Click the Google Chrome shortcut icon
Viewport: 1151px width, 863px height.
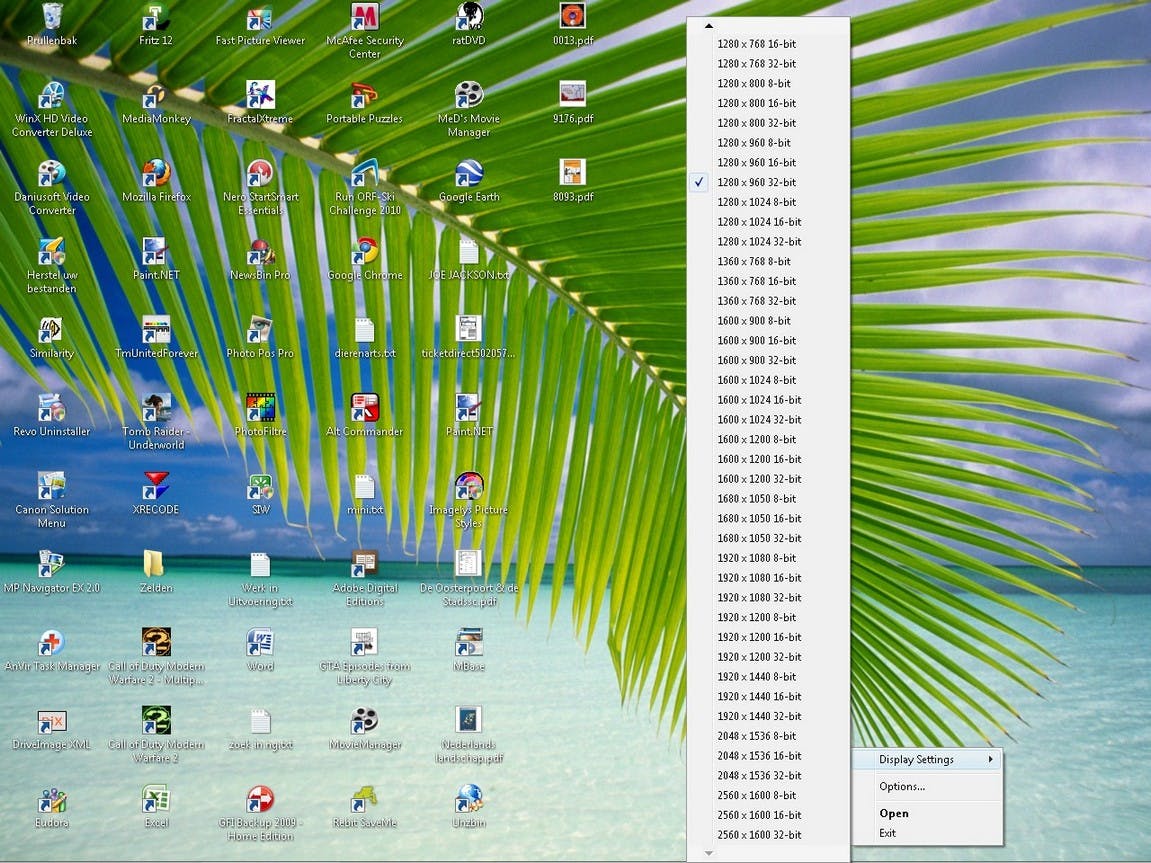(365, 259)
